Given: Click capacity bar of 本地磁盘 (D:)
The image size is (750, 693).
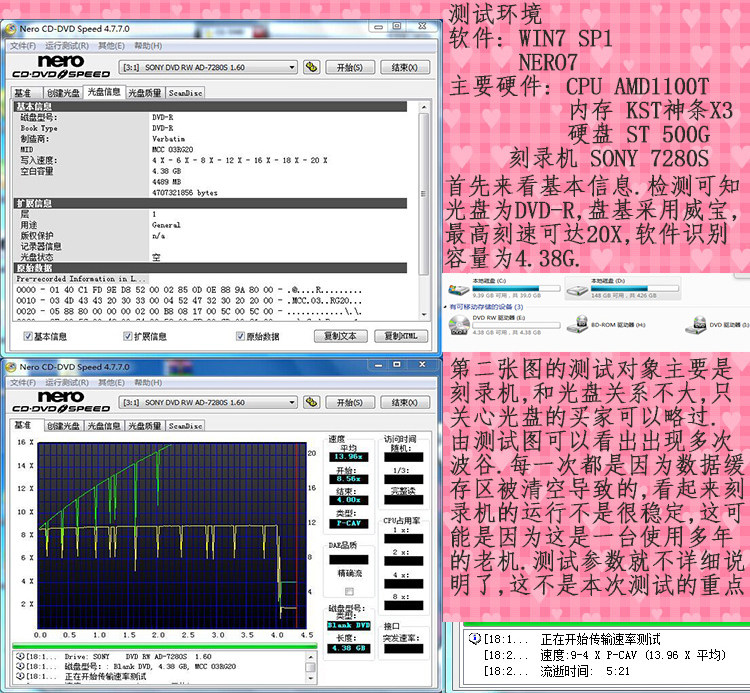Looking at the screenshot, I should click(634, 288).
